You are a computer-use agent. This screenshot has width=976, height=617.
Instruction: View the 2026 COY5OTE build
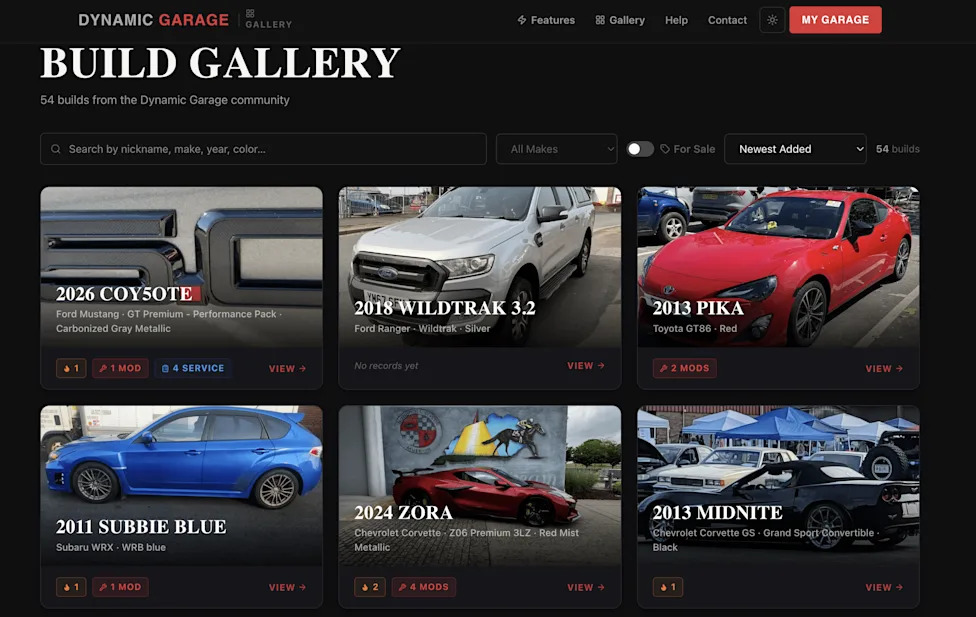click(288, 369)
